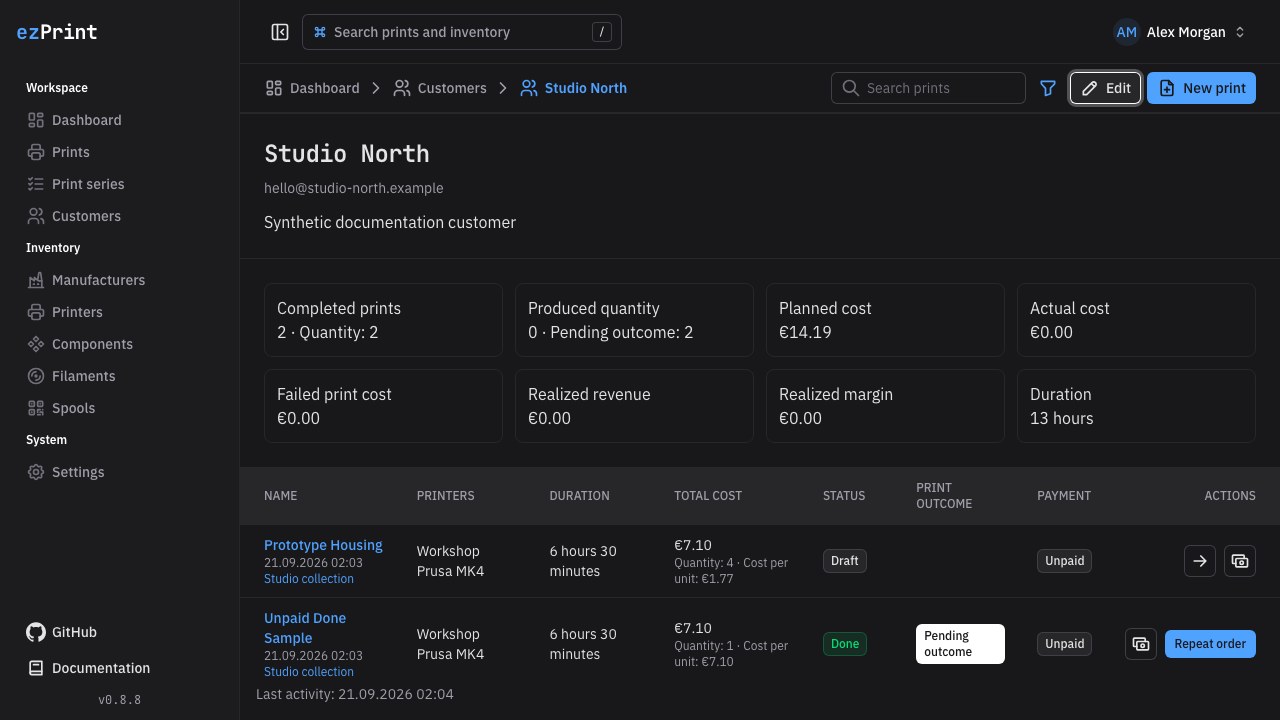1280x720 pixels.
Task: Click the v0.8.8 version label
Action: click(x=120, y=700)
